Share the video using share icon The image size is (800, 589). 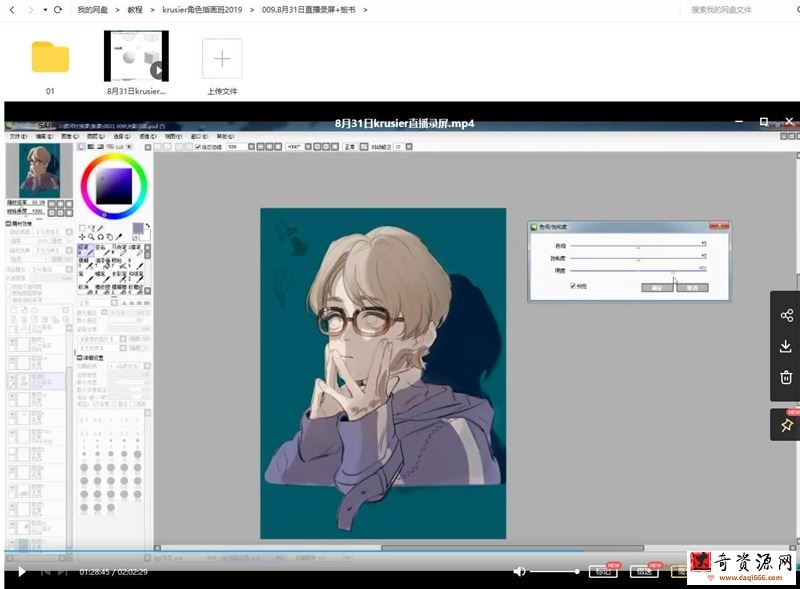(x=786, y=315)
